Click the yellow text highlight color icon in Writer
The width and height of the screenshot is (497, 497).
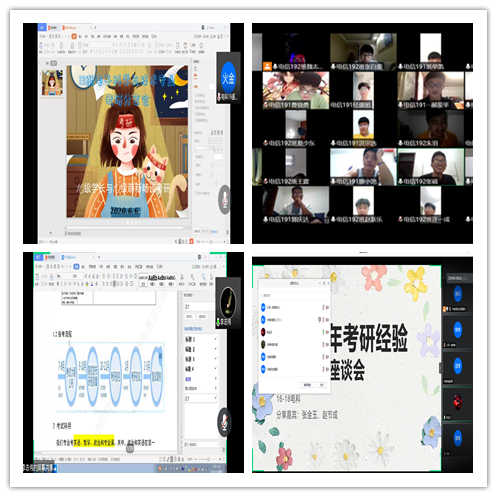87,284
